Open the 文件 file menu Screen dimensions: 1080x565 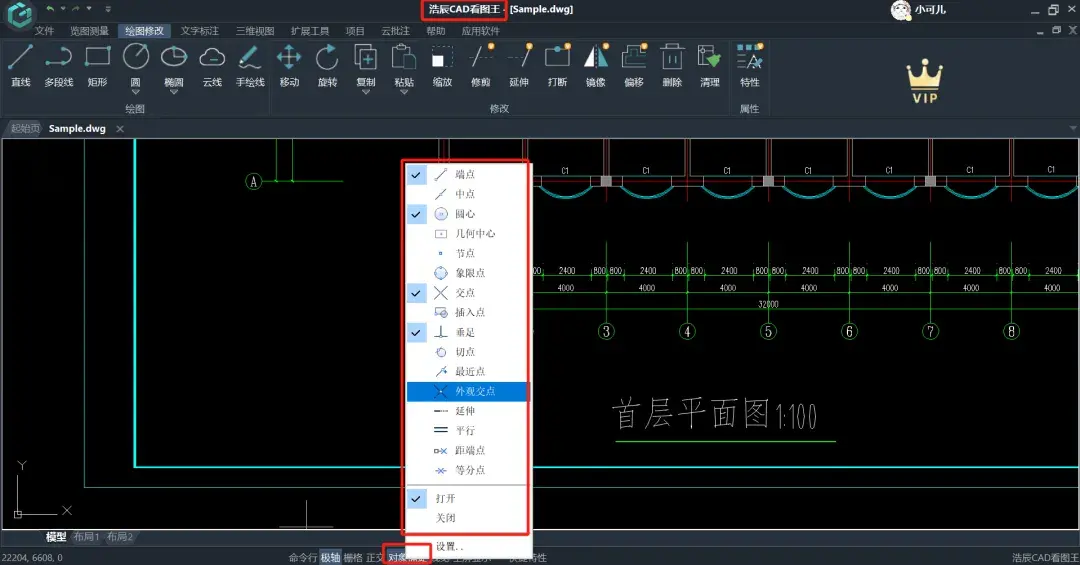click(44, 31)
